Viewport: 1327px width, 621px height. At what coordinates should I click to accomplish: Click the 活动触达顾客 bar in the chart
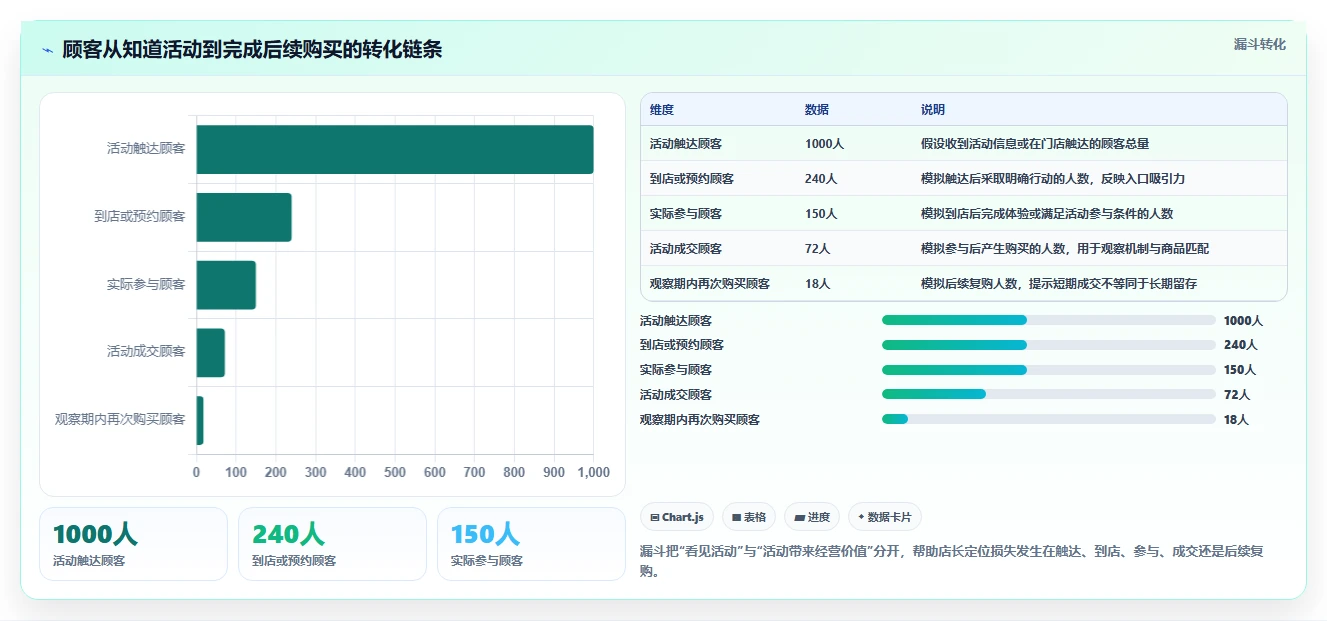[395, 149]
